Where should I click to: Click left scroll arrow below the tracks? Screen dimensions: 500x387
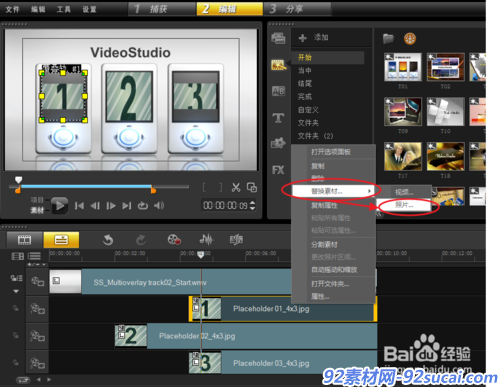coord(39,380)
